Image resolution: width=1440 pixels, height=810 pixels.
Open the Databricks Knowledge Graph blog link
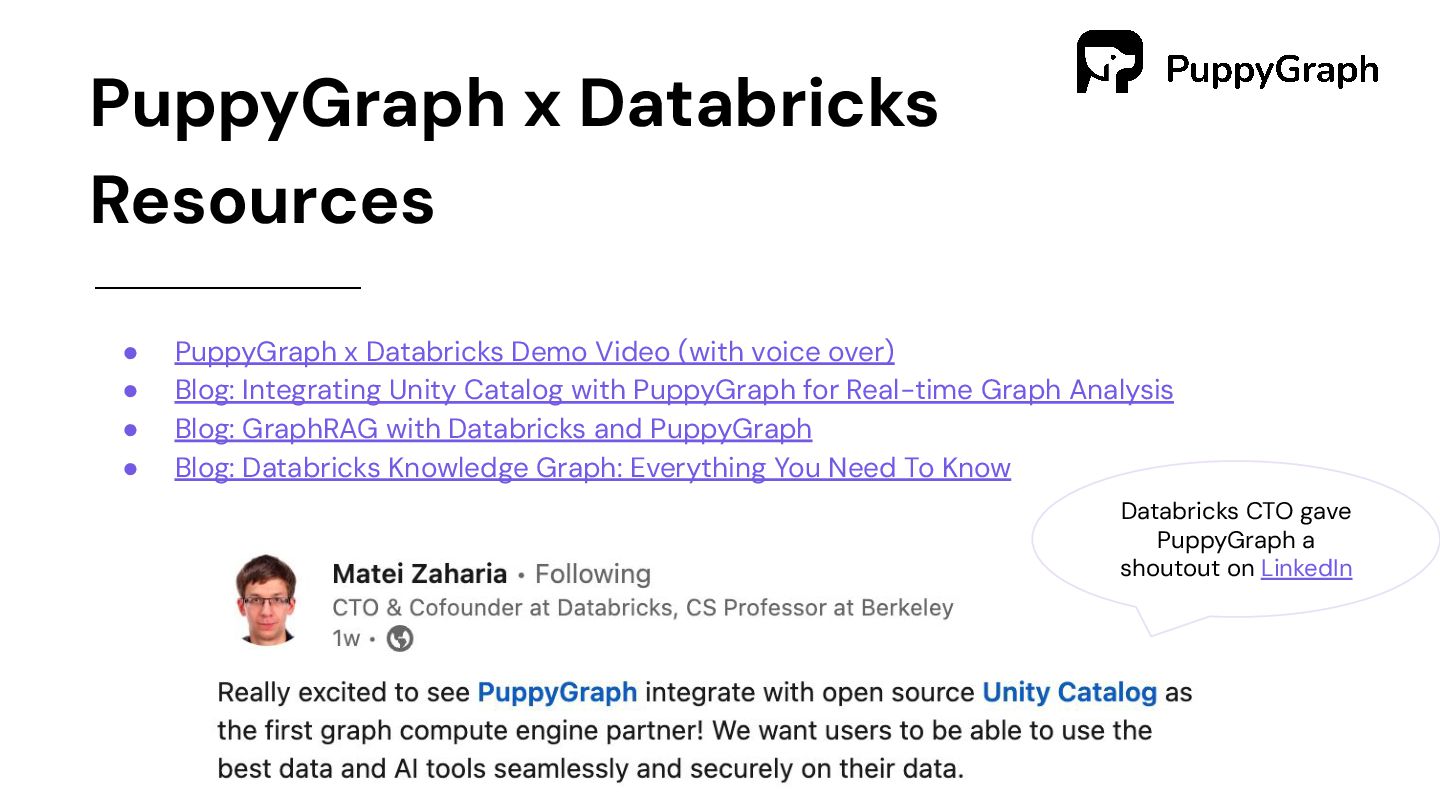click(x=592, y=468)
